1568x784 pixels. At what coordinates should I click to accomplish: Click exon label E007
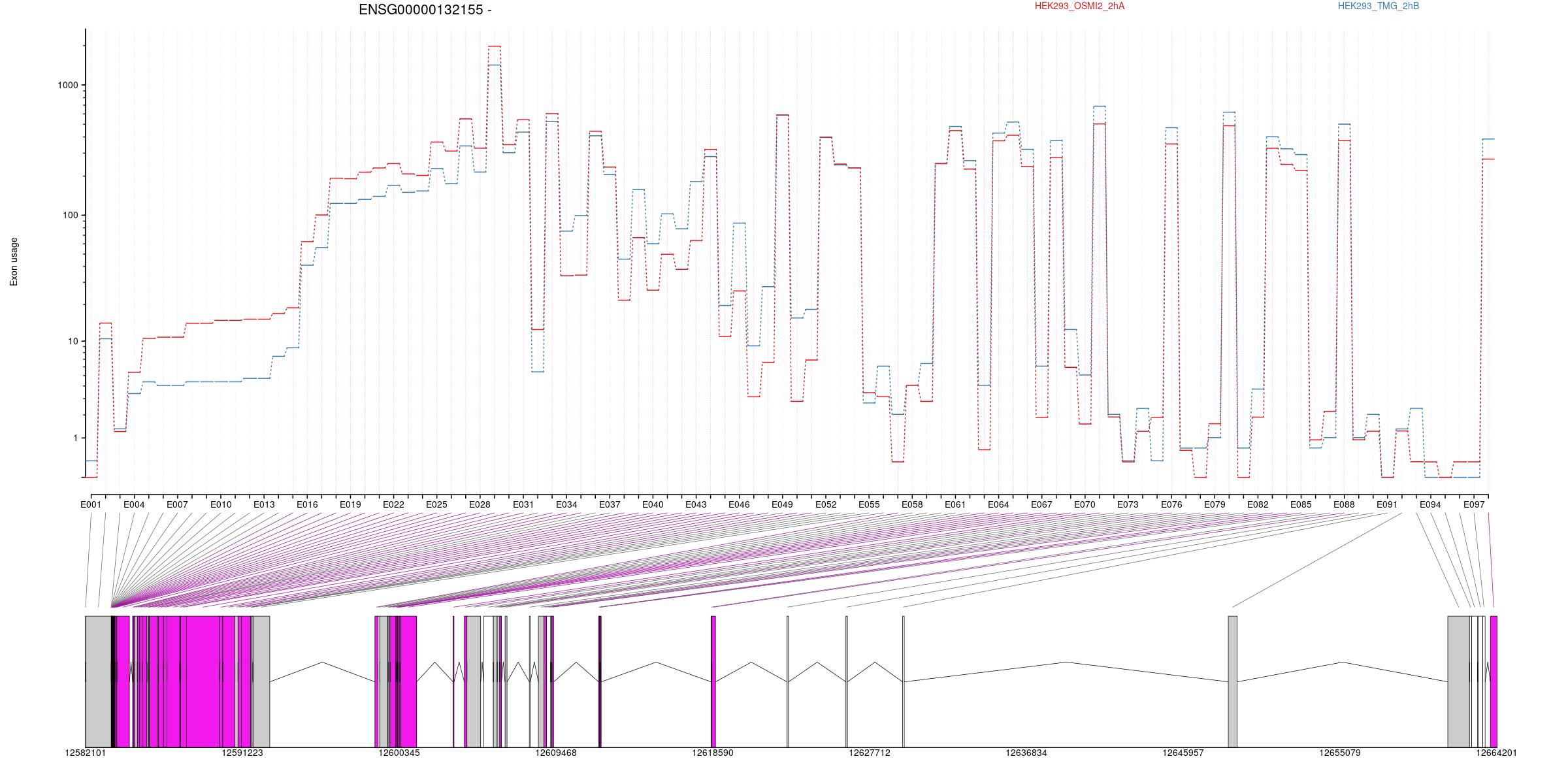[x=177, y=504]
